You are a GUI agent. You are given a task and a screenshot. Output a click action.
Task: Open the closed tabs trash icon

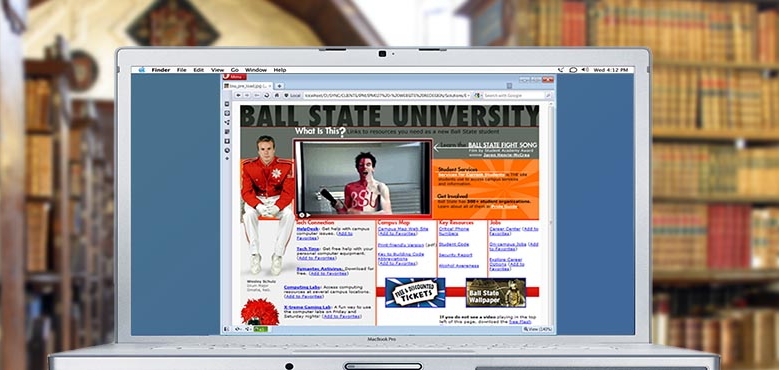click(509, 85)
